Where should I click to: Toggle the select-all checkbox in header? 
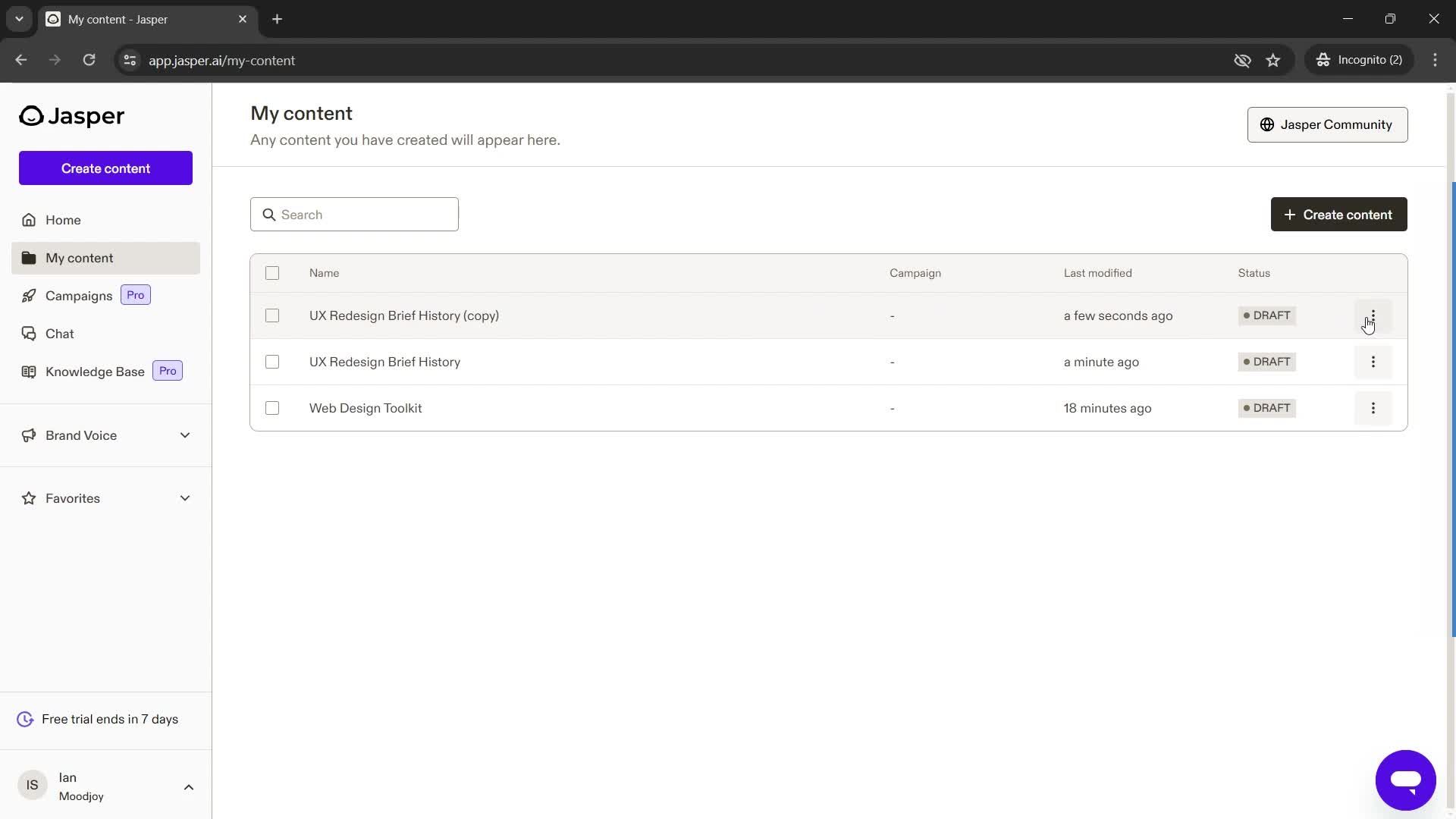272,272
